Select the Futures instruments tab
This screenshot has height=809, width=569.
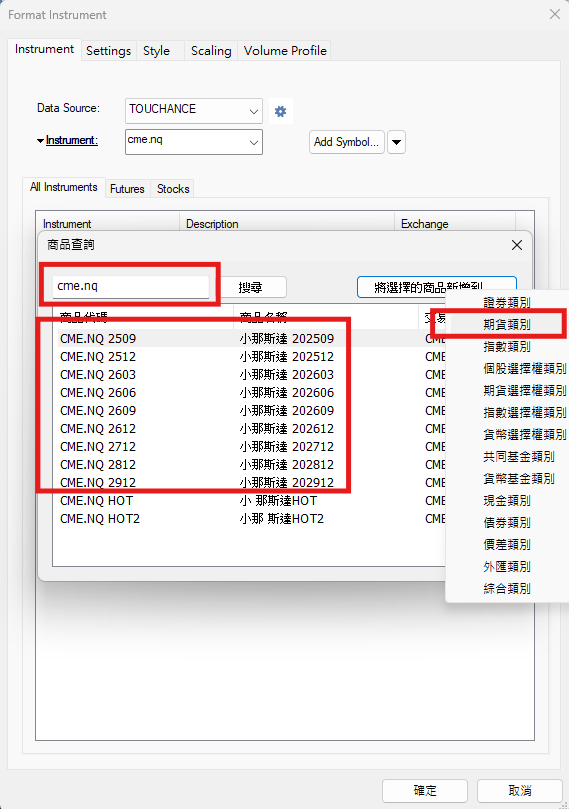tap(127, 189)
